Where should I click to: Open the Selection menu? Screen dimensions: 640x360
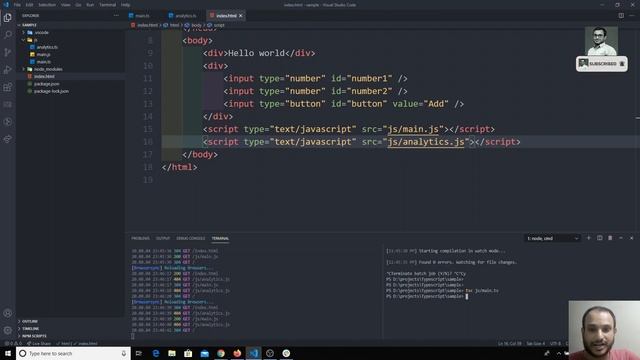[47, 5]
